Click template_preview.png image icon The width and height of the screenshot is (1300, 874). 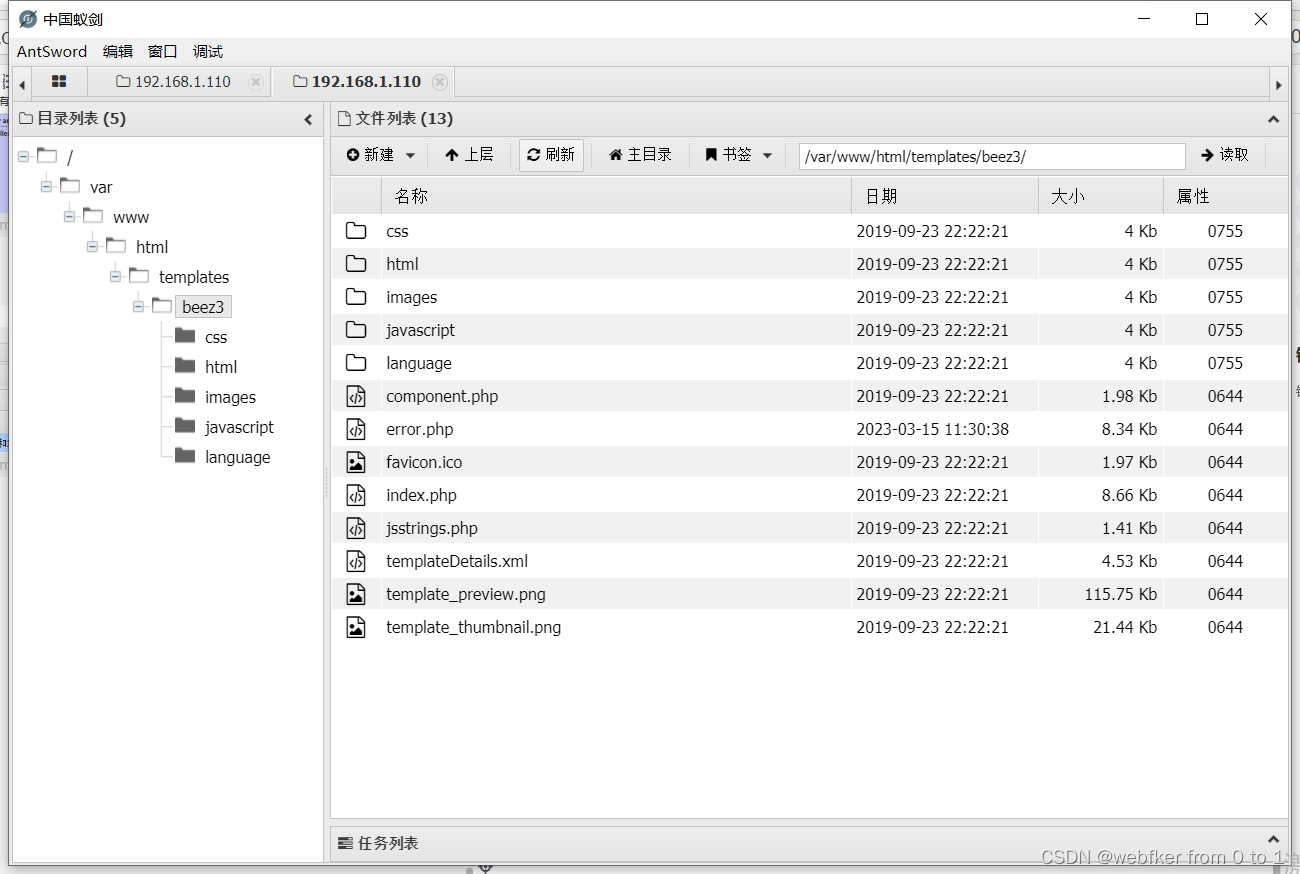(x=356, y=594)
